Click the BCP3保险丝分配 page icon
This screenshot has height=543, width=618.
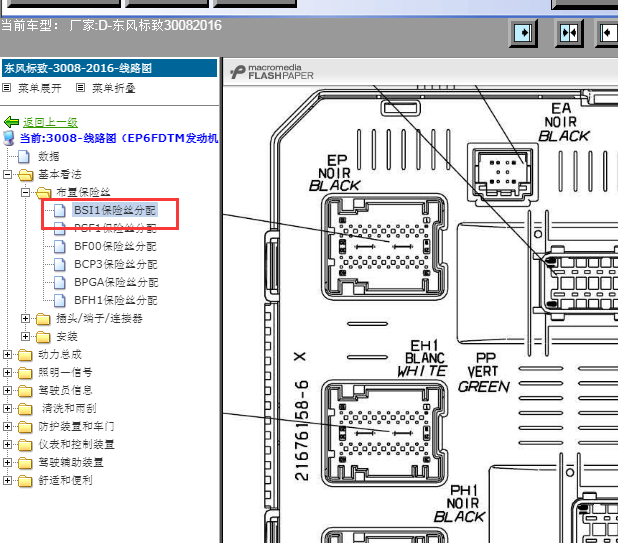[x=60, y=264]
